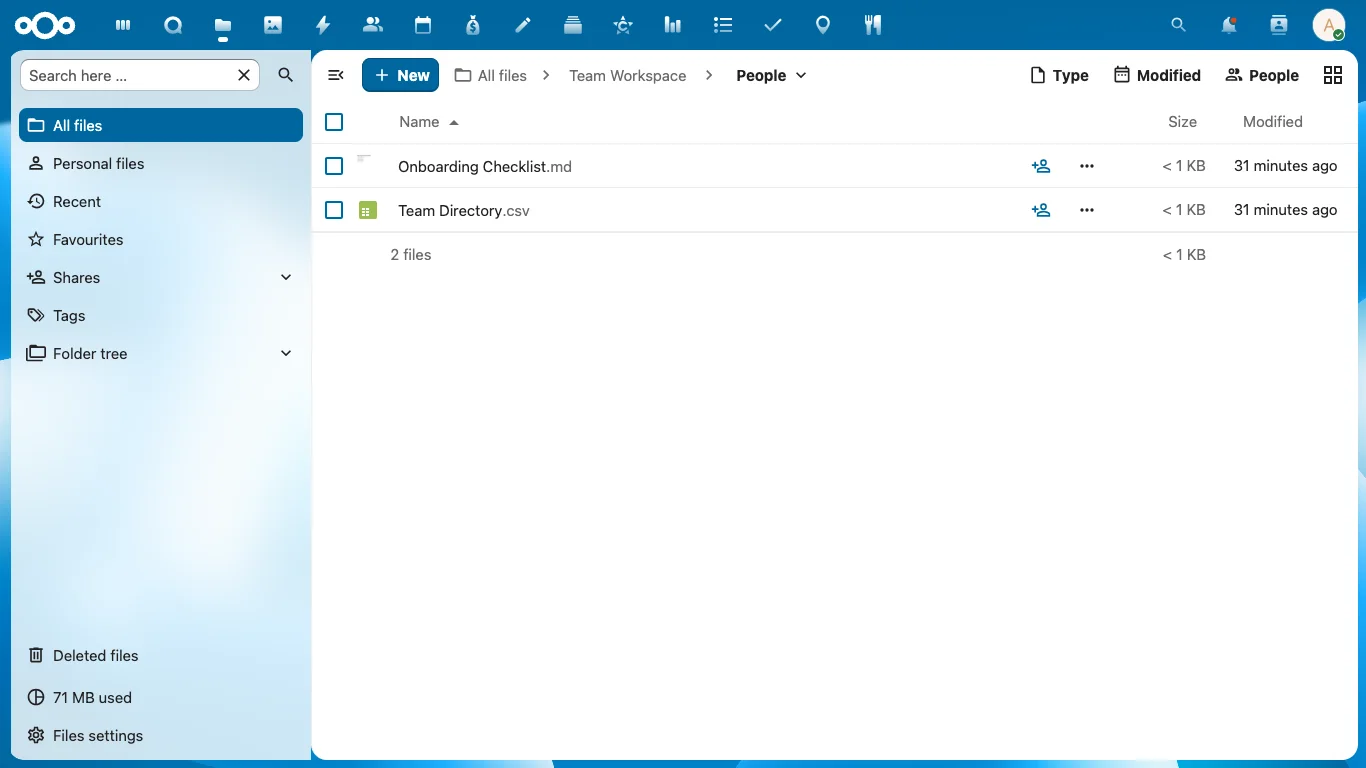Open the star-shaped app icon
The width and height of the screenshot is (1366, 768).
[x=623, y=25]
